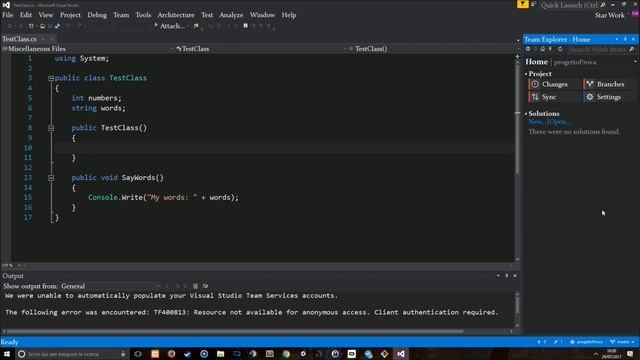Open the Home page dropdown in Team Explorer
The width and height of the screenshot is (640, 360).
636,62
